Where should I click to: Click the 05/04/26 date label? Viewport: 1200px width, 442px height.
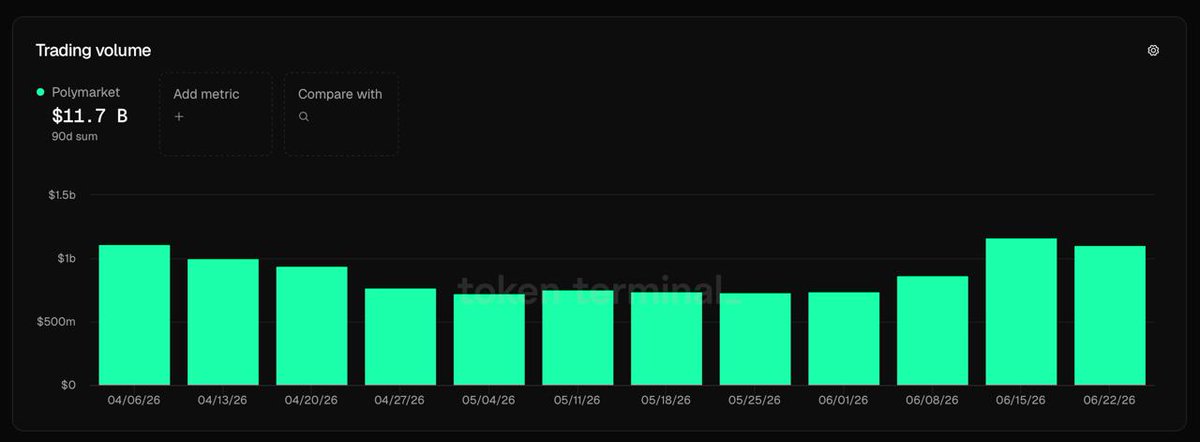click(489, 400)
